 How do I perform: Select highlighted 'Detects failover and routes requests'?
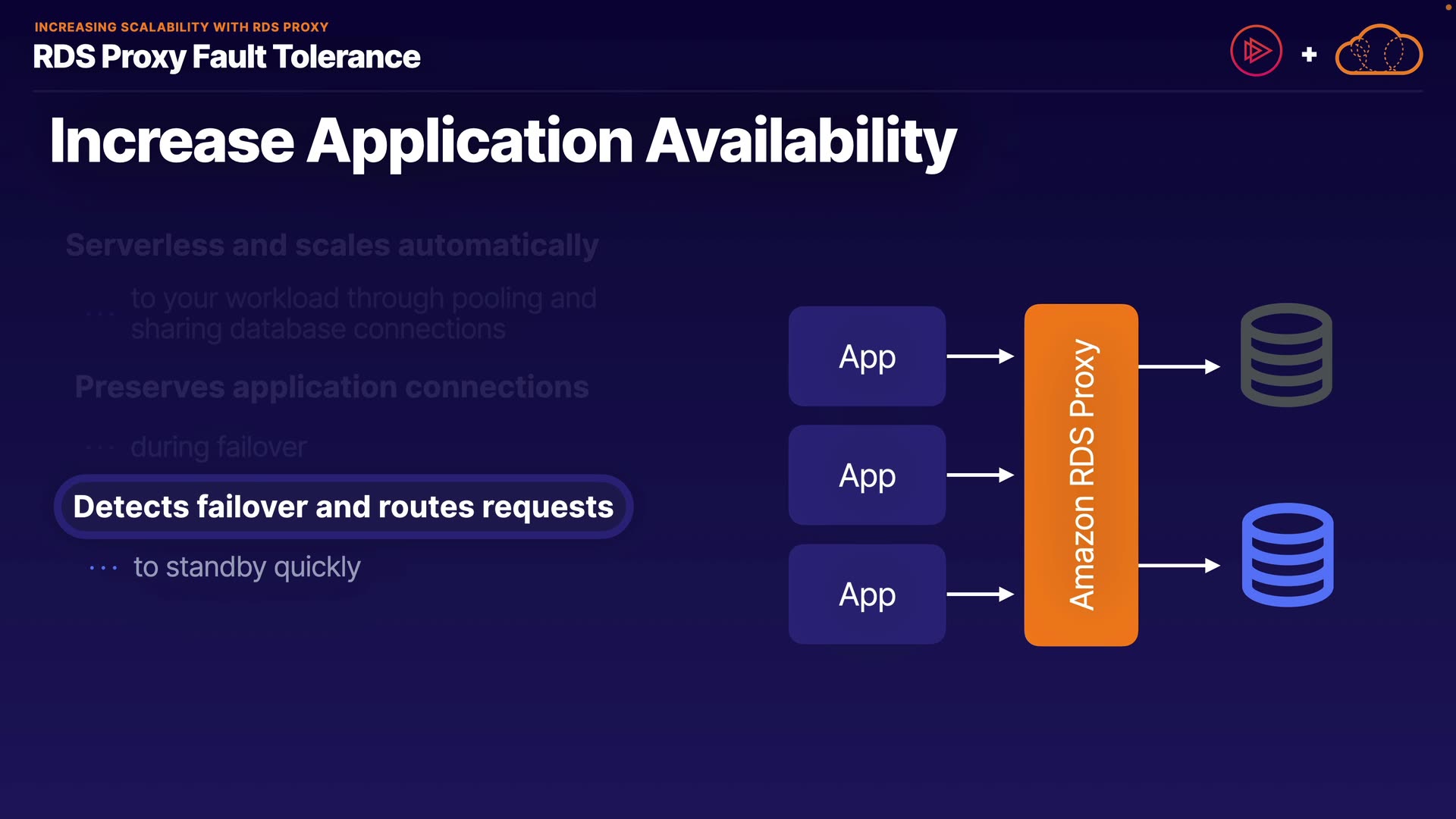pos(343,507)
